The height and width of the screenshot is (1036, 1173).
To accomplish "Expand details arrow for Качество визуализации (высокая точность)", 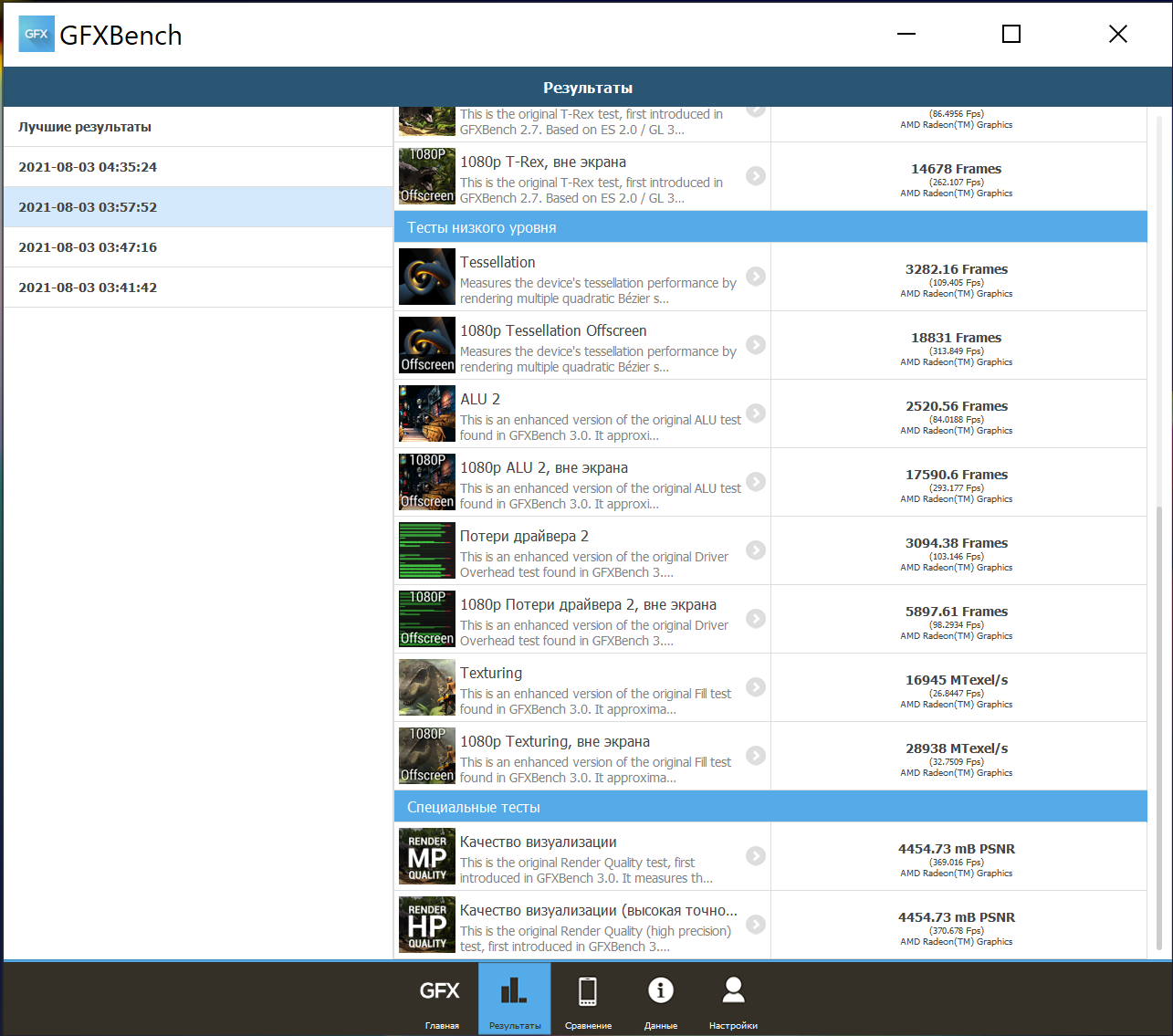I will pyautogui.click(x=756, y=924).
